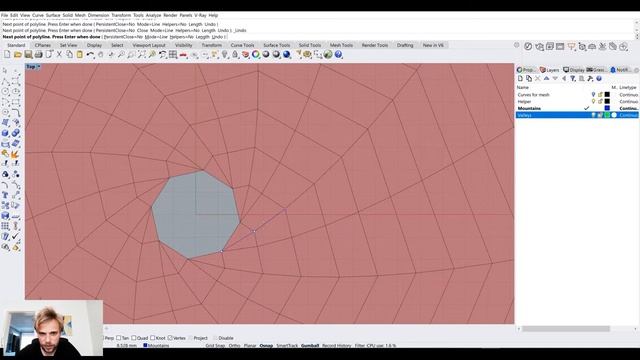Click the New Sublayer icon in Layers panel
The image size is (640, 360).
point(529,78)
